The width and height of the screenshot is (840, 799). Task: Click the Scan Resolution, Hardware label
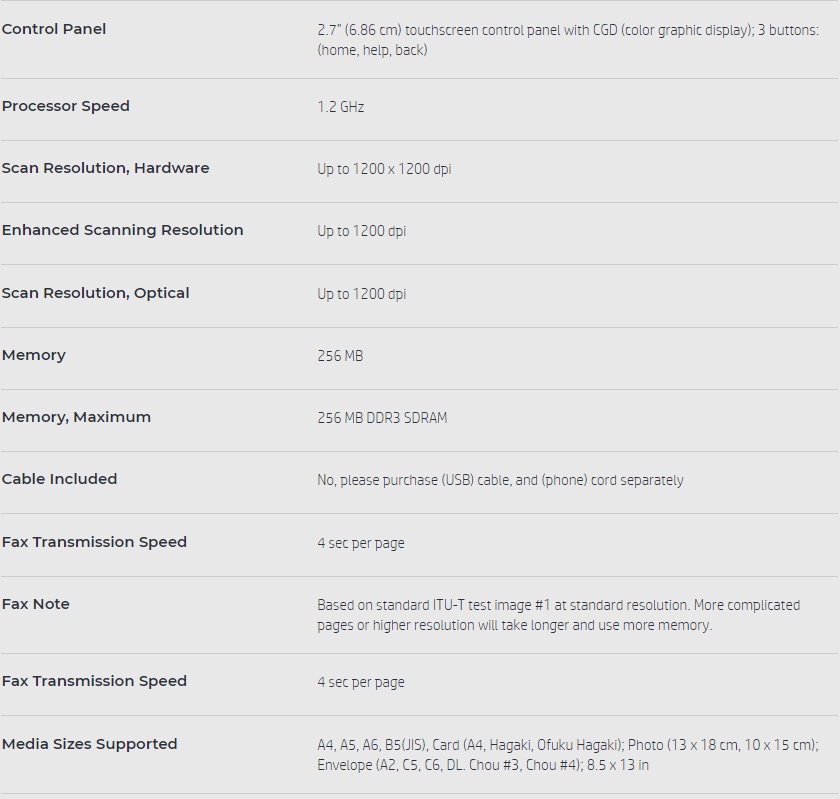[x=106, y=168]
